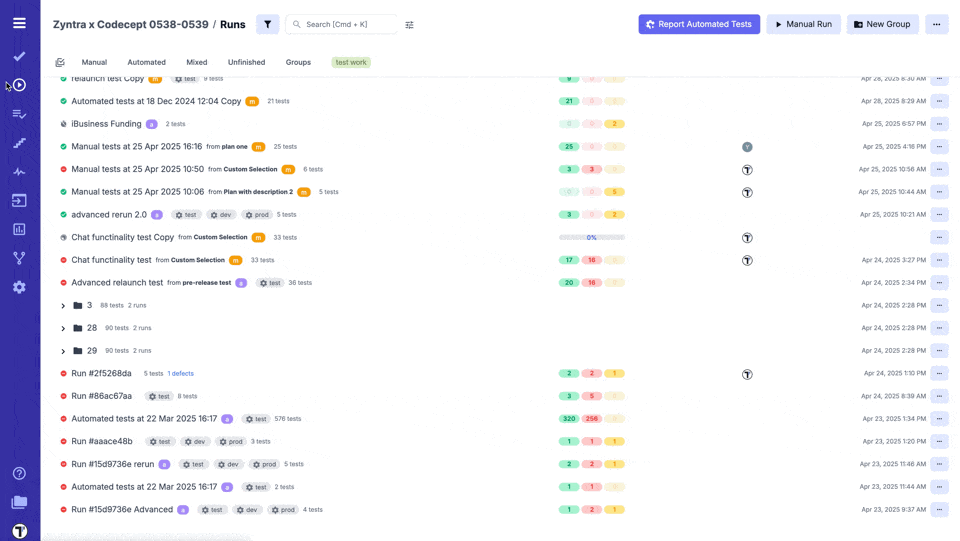Open the Tests checkmark sidebar icon
Viewport: 960px width, 541px height.
pos(20,56)
